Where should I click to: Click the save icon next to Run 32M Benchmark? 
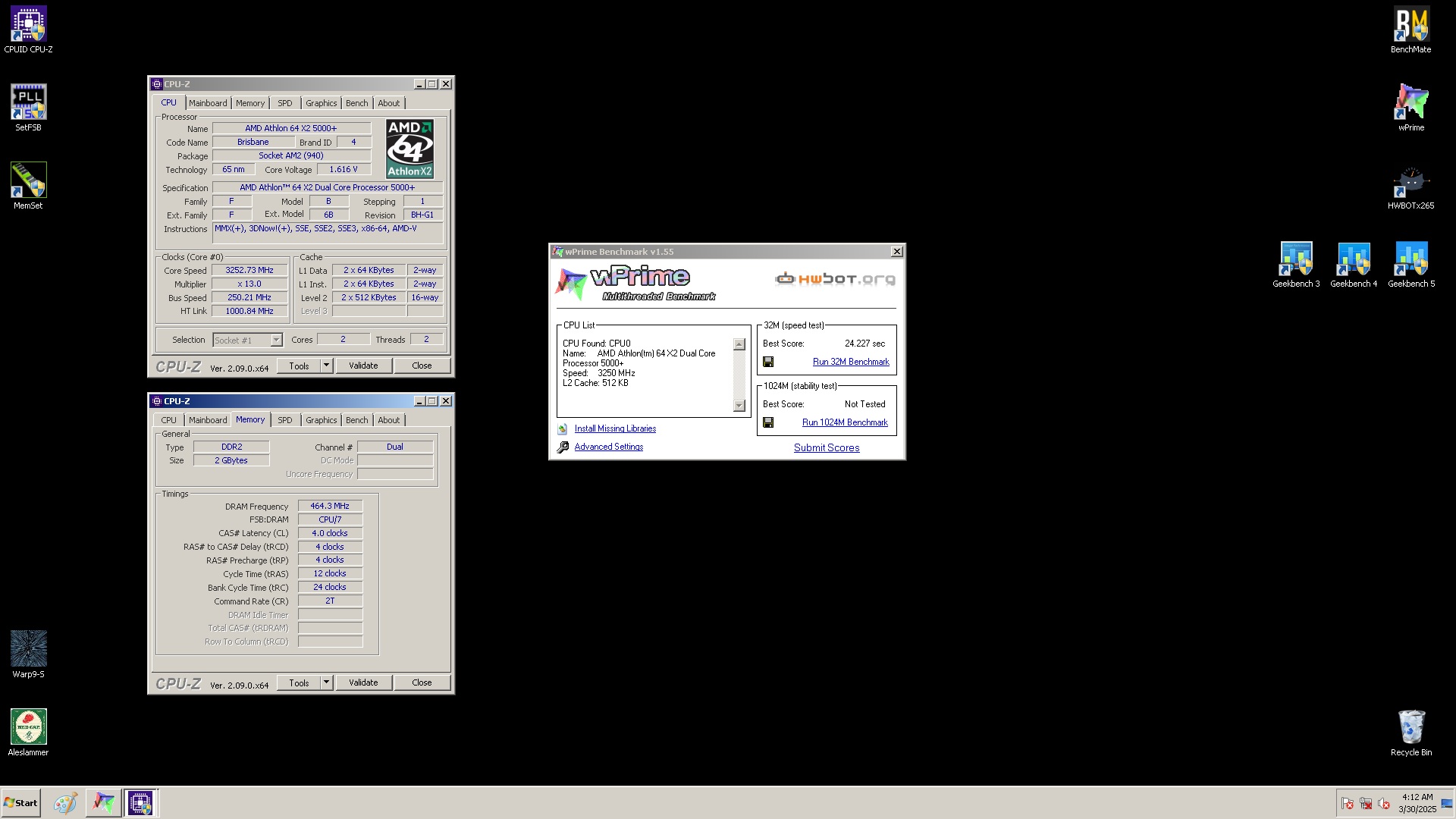pos(767,362)
